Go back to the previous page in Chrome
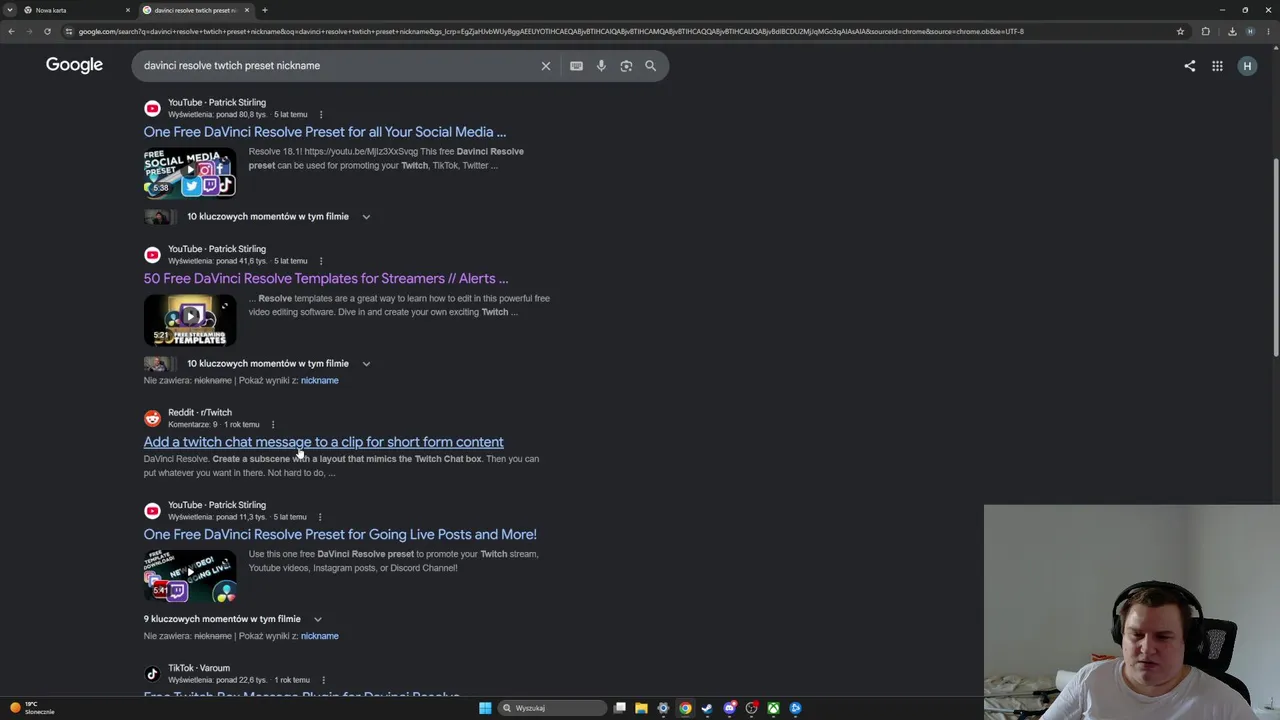 [11, 31]
